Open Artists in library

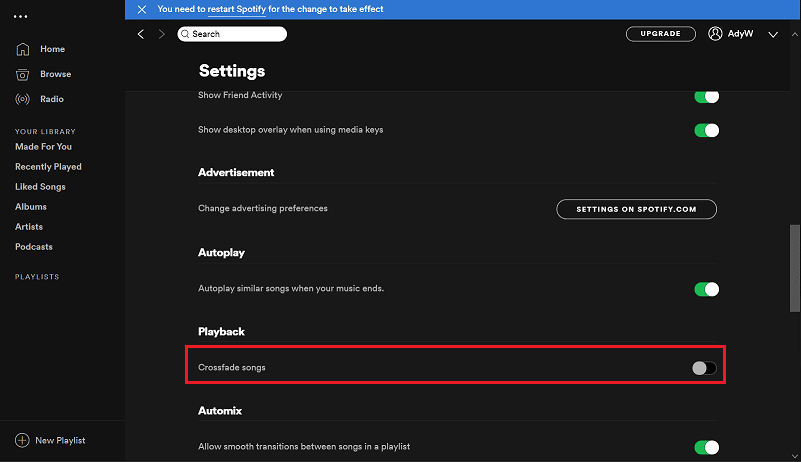tap(29, 226)
